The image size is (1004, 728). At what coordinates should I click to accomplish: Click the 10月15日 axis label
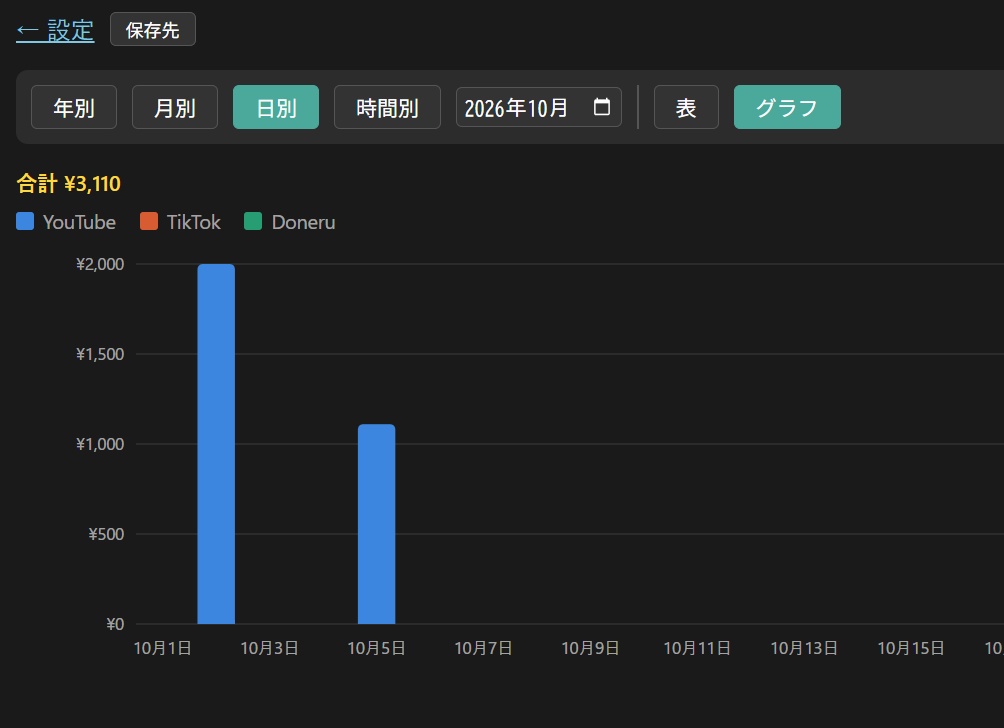[x=911, y=648]
